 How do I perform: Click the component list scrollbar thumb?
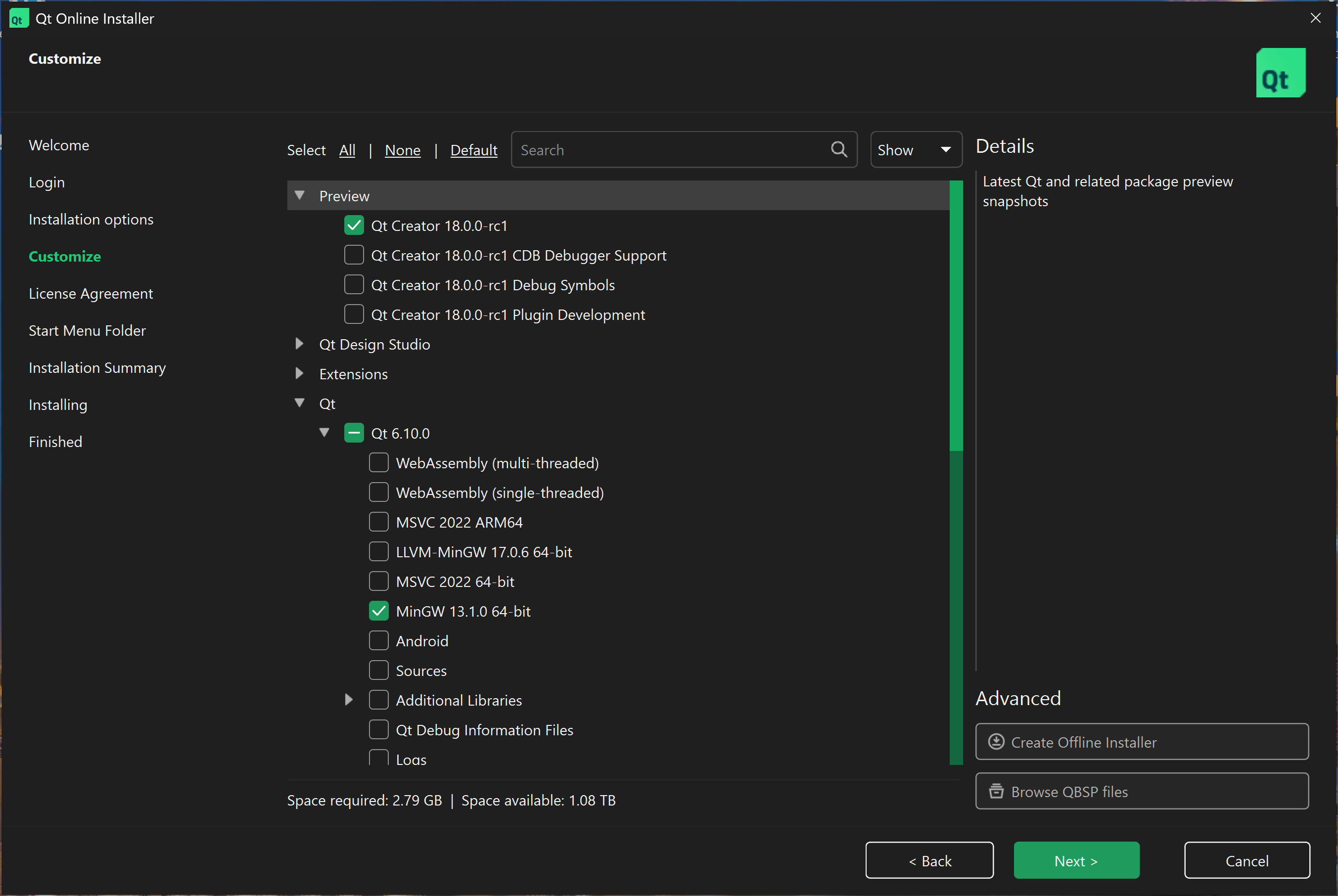[956, 315]
